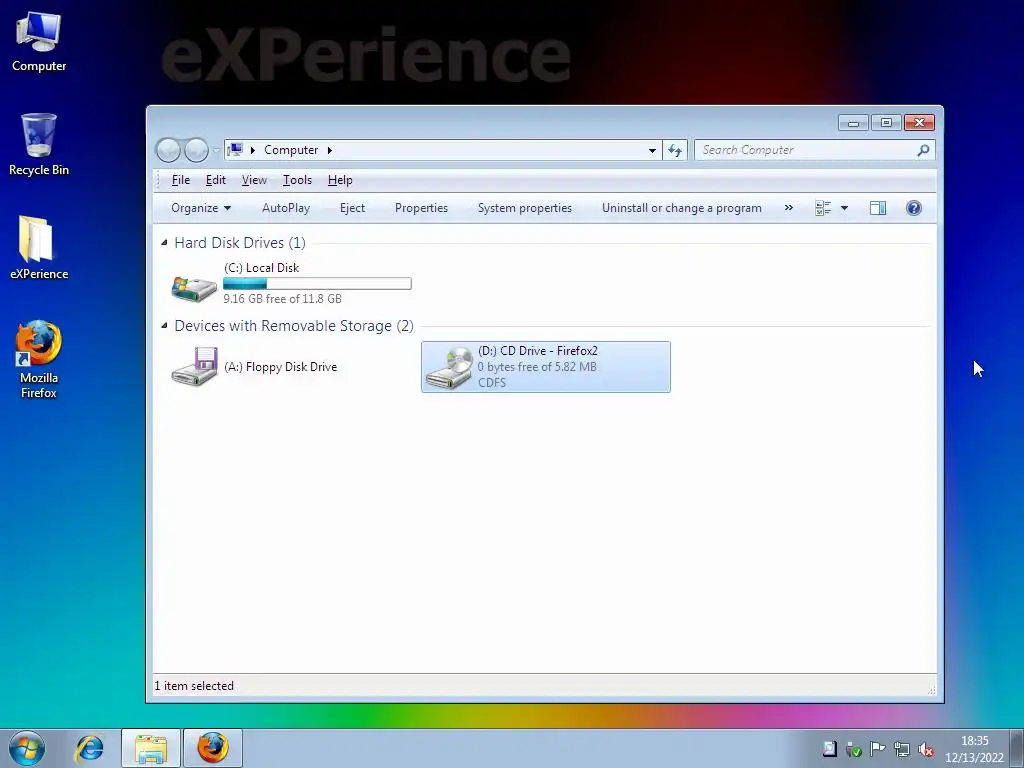This screenshot has width=1024, height=768.
Task: Click the Forward navigation button
Action: [x=196, y=150]
